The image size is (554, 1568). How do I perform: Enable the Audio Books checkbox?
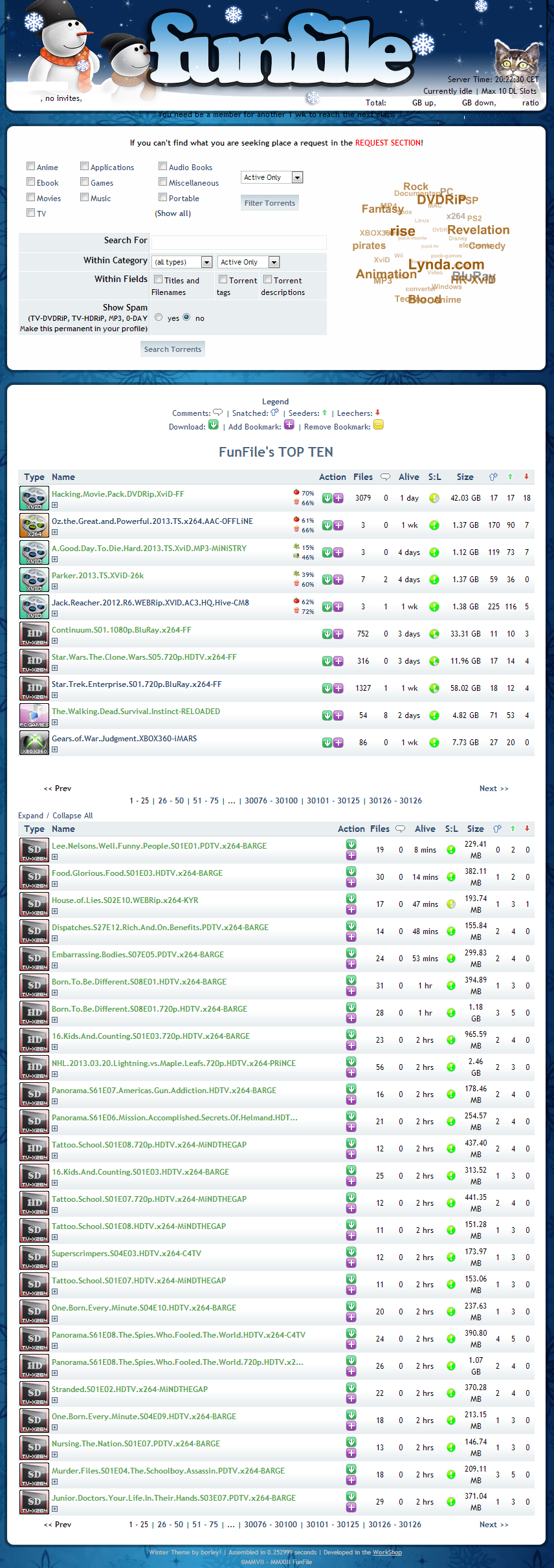[x=162, y=166]
